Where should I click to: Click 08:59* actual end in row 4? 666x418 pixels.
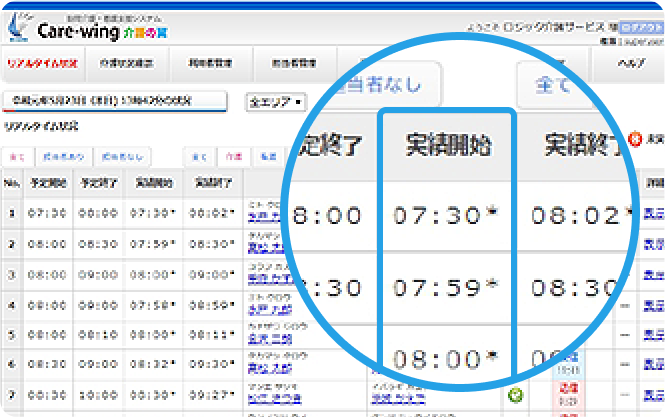(x=212, y=305)
